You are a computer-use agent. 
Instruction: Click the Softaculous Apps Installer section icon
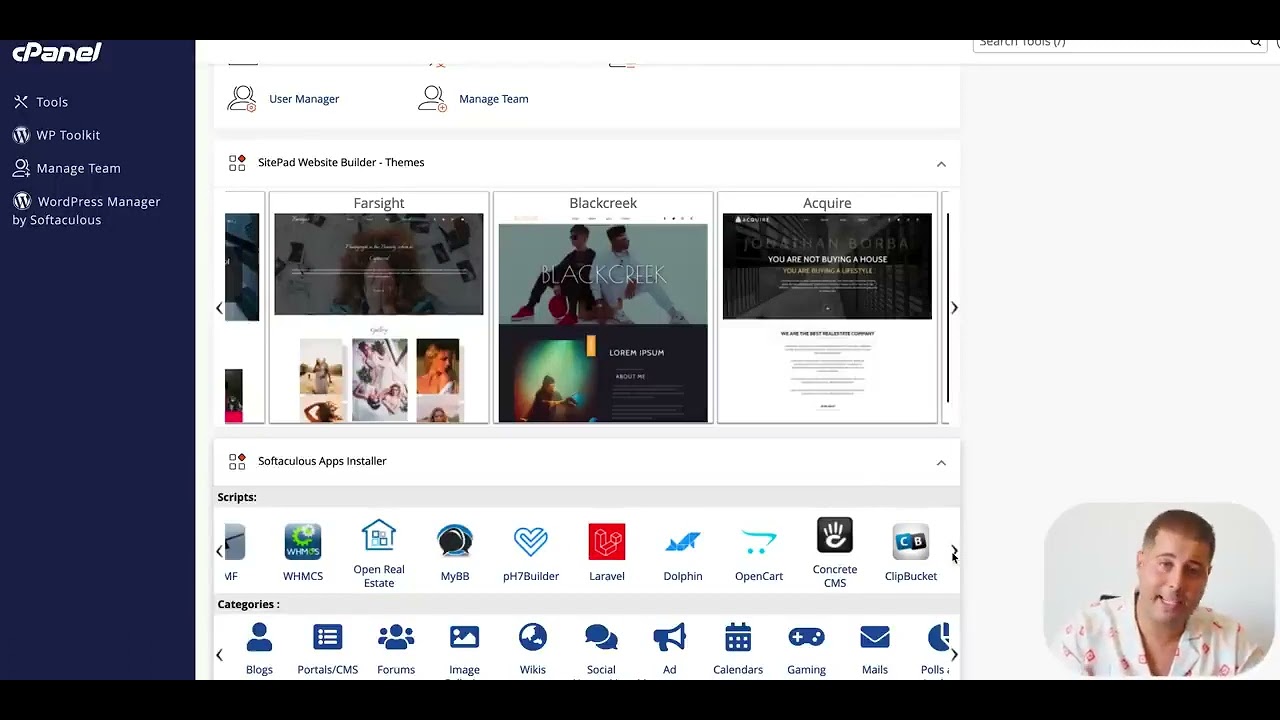pos(237,462)
